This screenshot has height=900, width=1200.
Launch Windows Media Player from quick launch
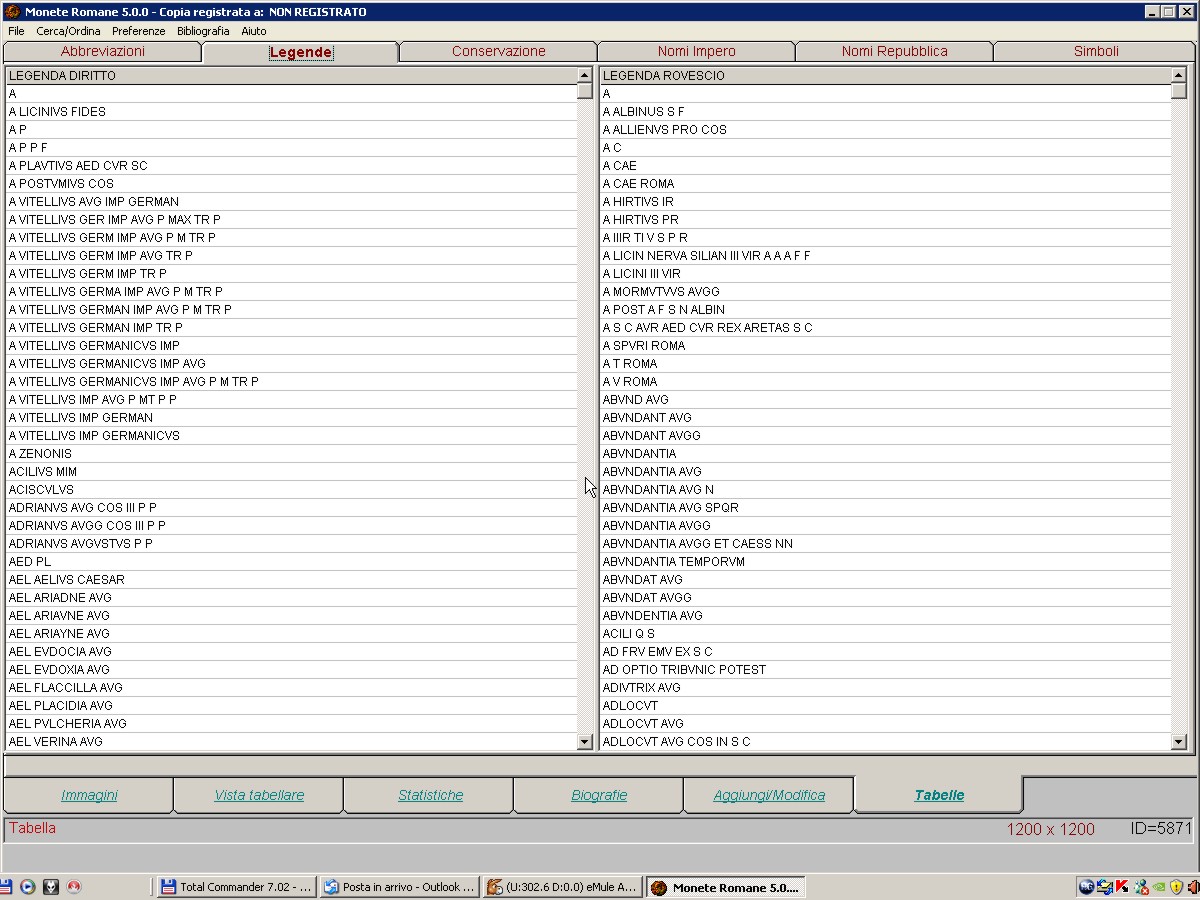[x=28, y=887]
